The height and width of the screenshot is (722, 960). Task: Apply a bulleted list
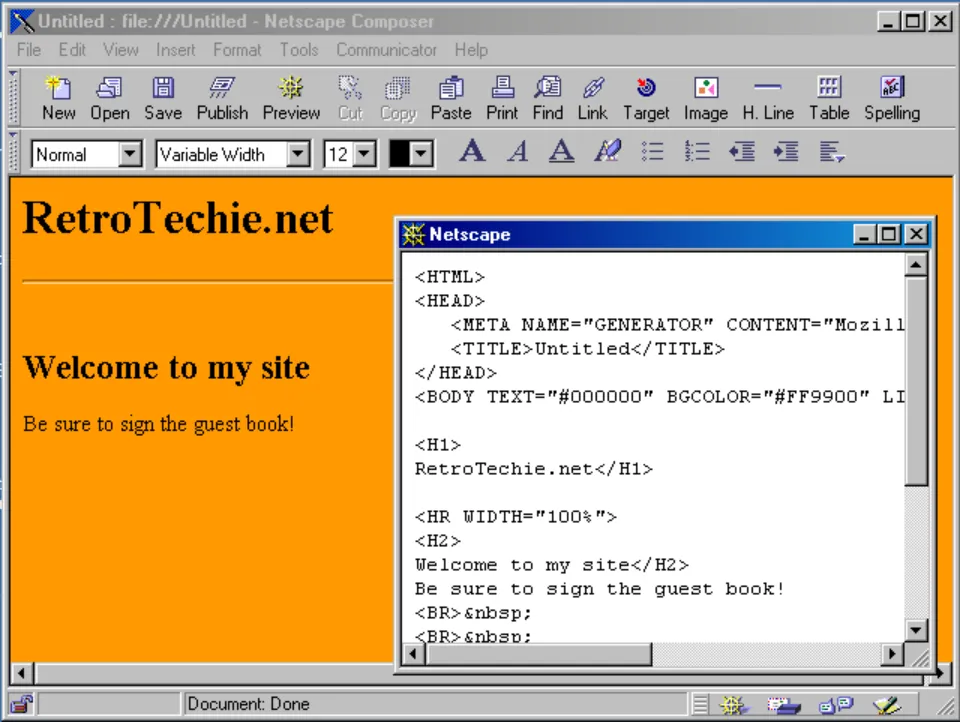(652, 152)
